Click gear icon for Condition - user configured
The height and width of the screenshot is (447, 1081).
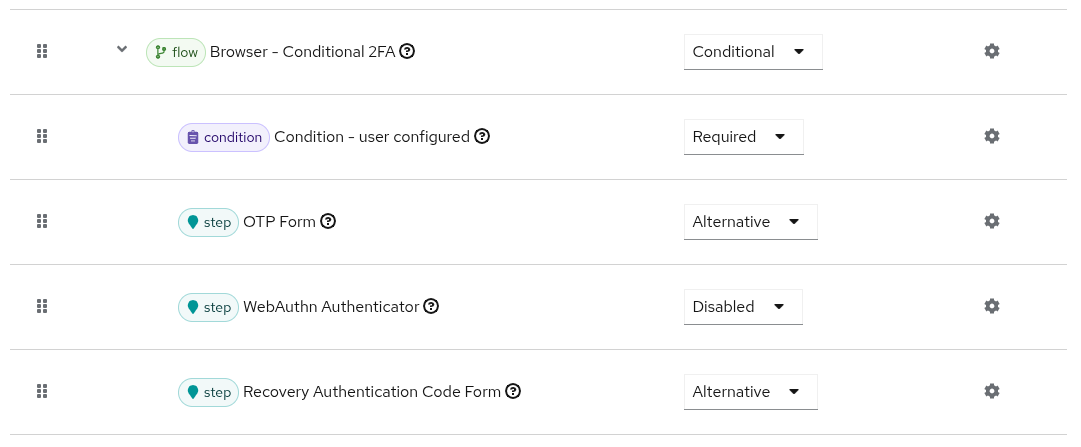(x=991, y=136)
